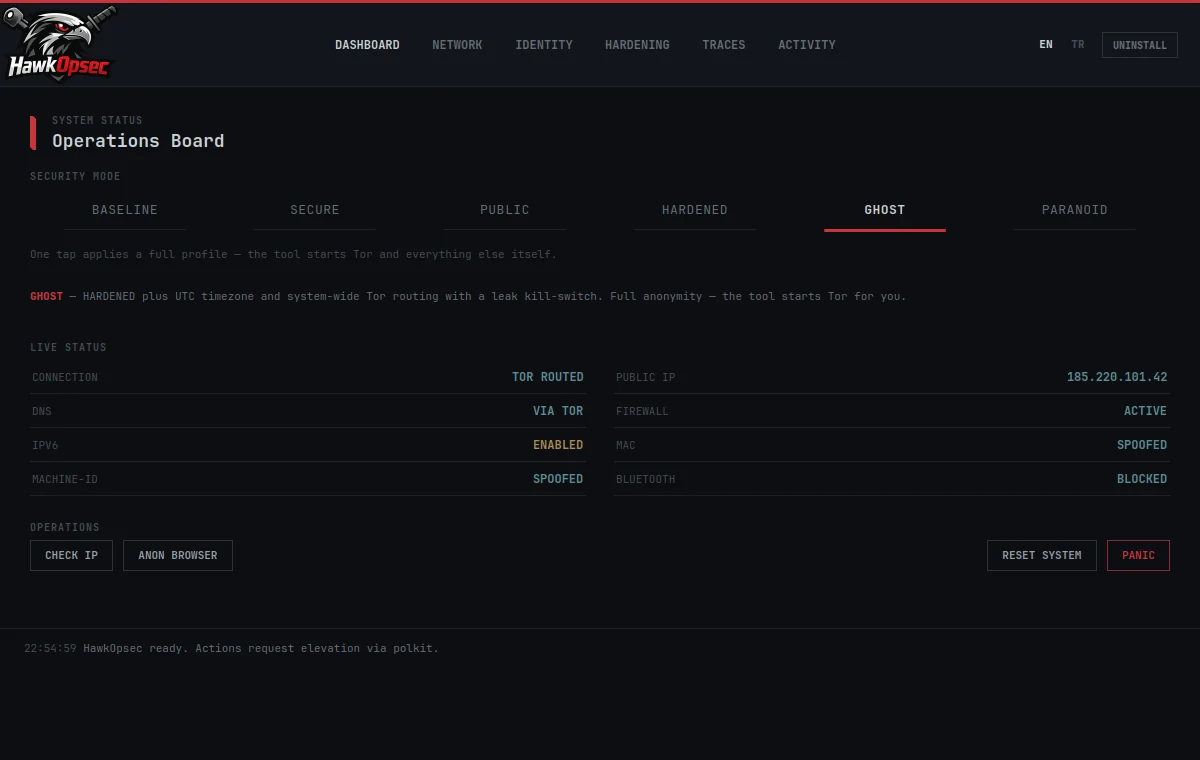Click the Bluetooth BLOCKED status

tap(1142, 479)
